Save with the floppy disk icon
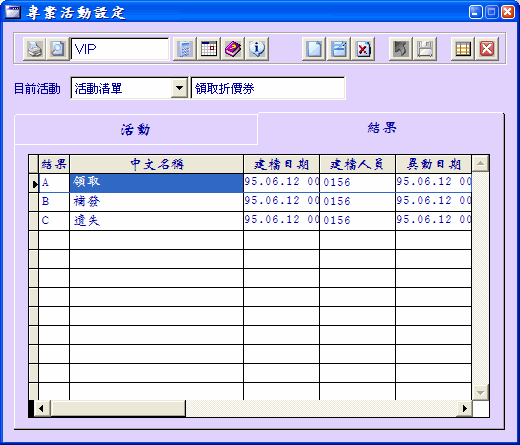Viewport: 520px width, 445px height. [x=425, y=49]
